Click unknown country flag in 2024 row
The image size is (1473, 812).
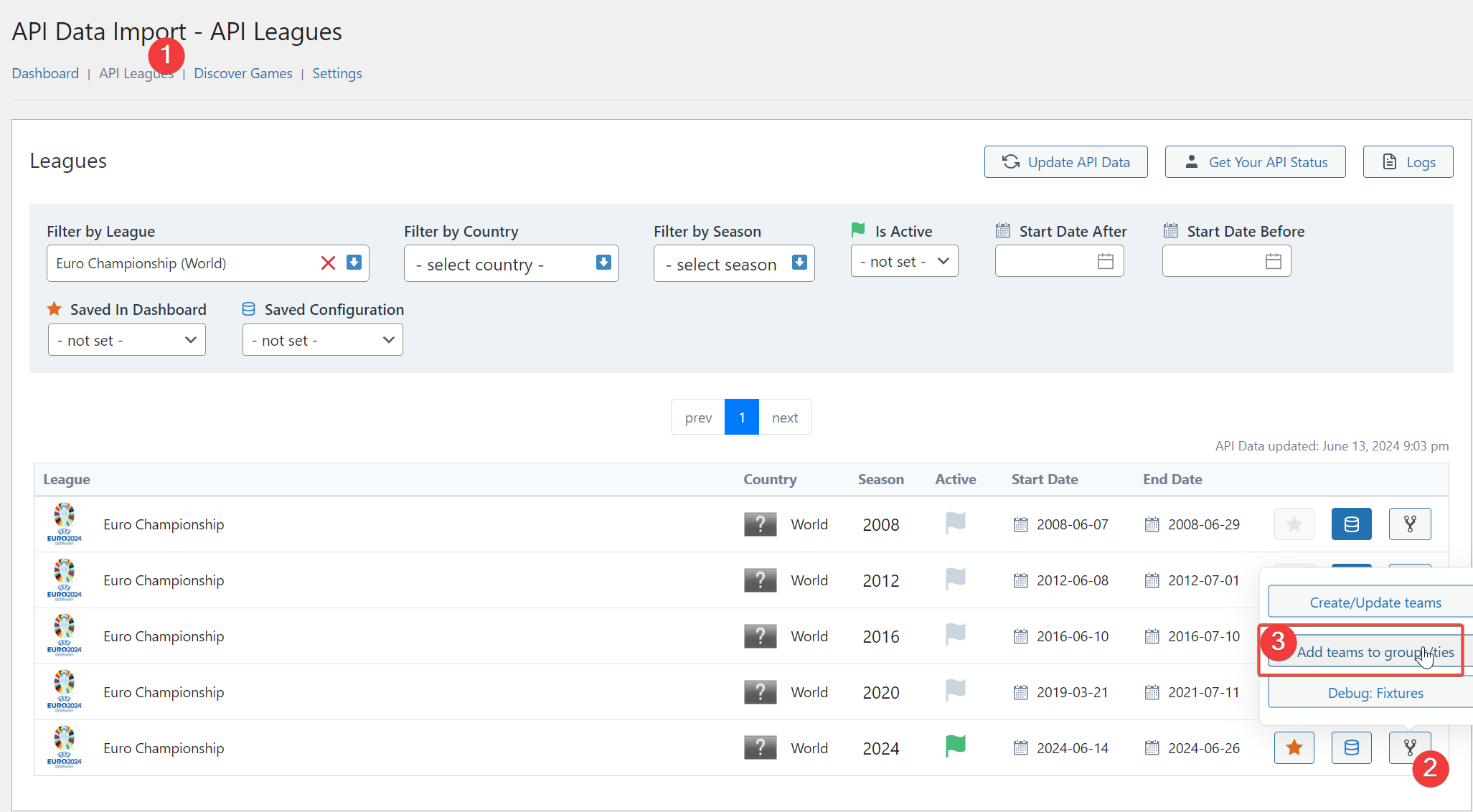tap(760, 748)
